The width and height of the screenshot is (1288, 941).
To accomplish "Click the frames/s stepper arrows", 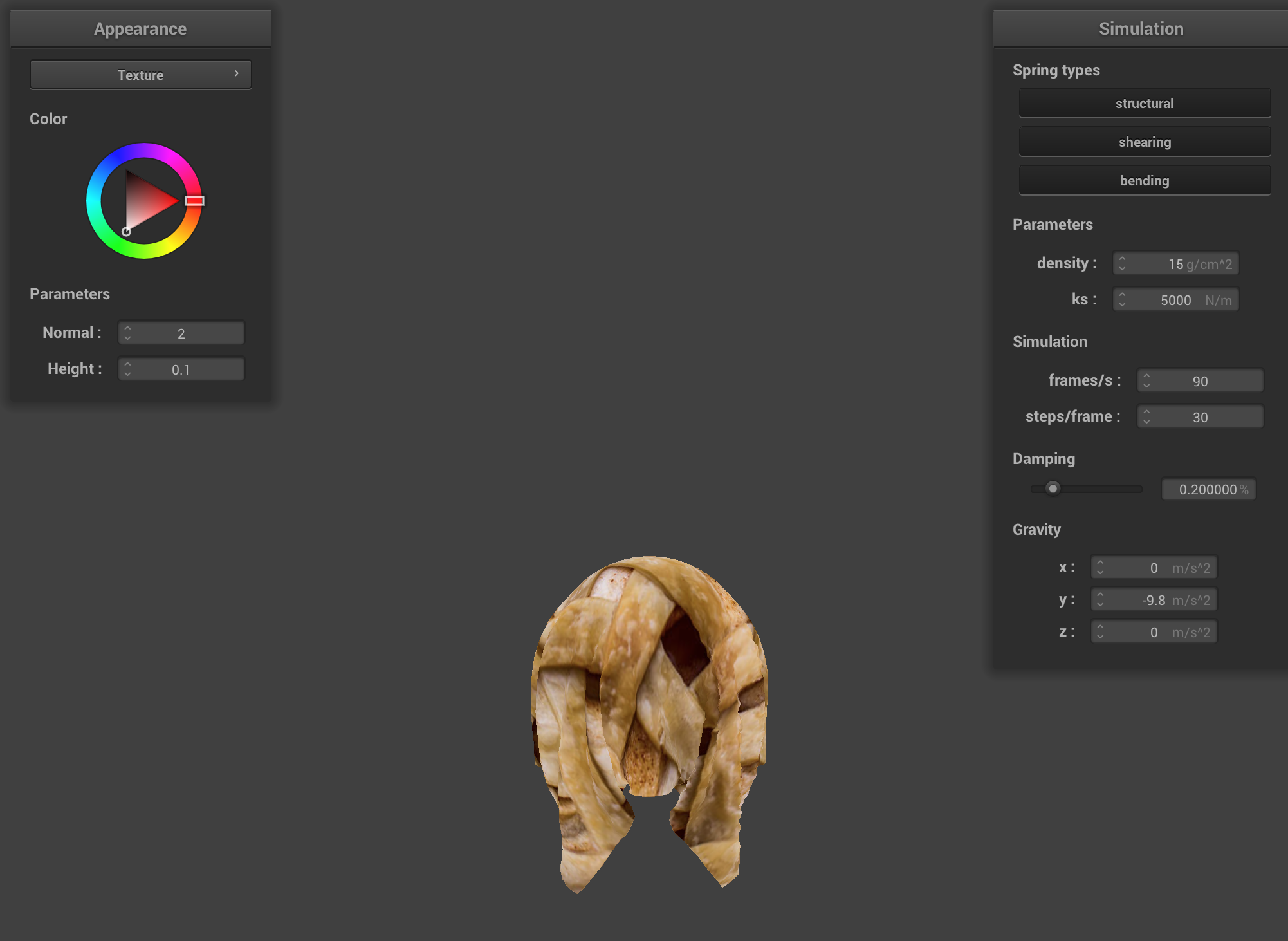I will tap(1146, 380).
